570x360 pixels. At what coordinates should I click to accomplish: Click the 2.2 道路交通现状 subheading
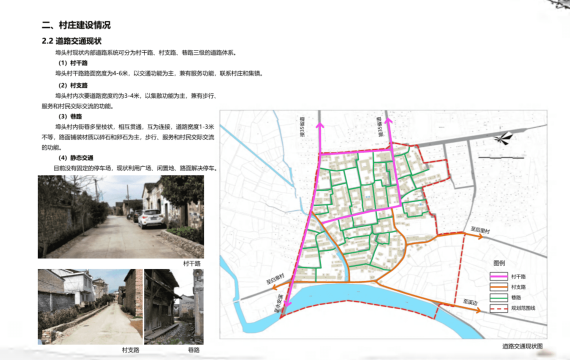[x=71, y=41]
